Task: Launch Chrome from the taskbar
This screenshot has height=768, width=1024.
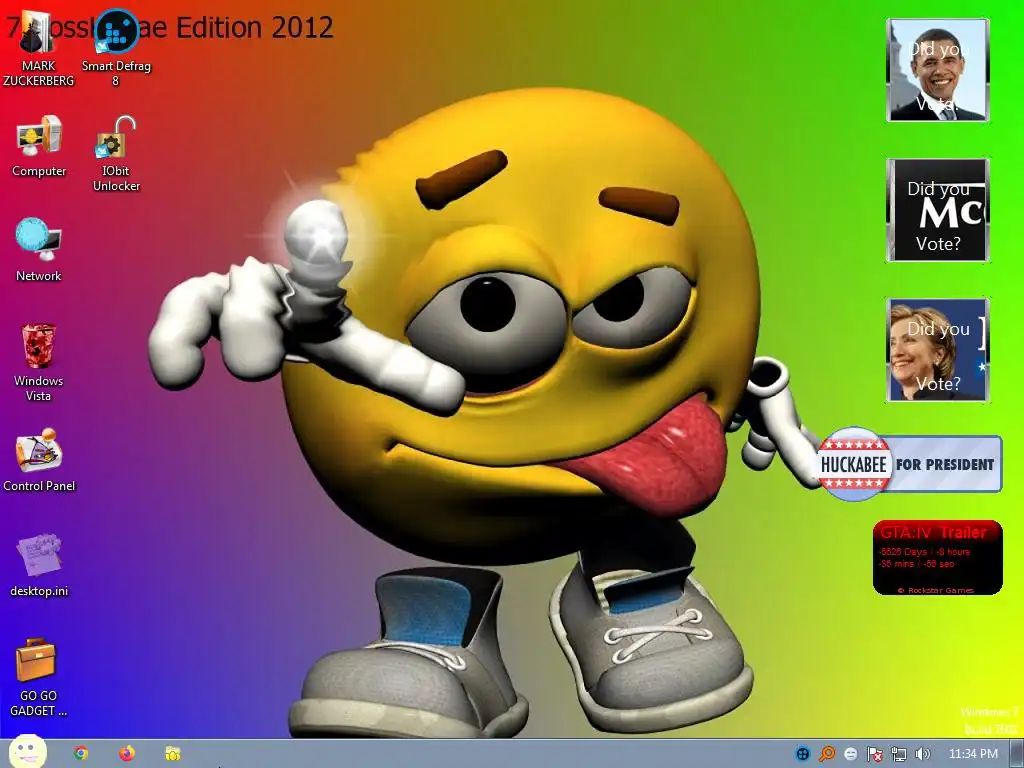Action: point(81,754)
